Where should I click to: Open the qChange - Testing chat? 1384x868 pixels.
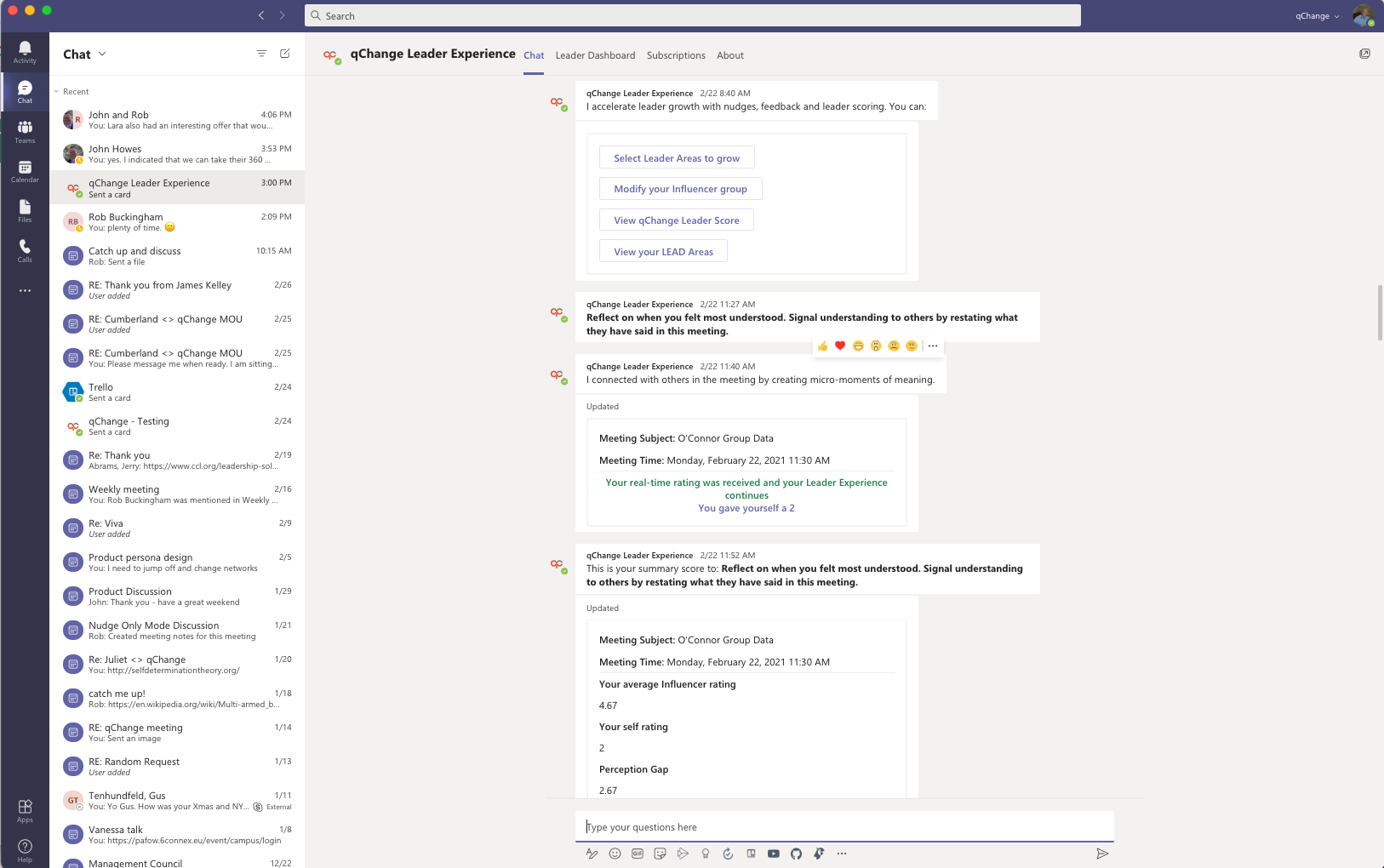point(177,425)
